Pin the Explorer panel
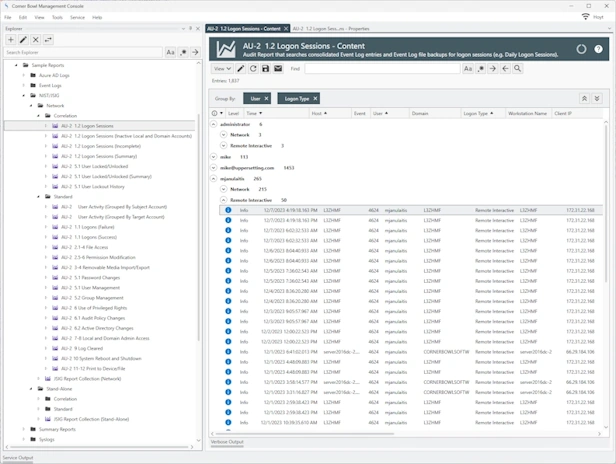Screen dimensions: 616x464 pos(191,28)
